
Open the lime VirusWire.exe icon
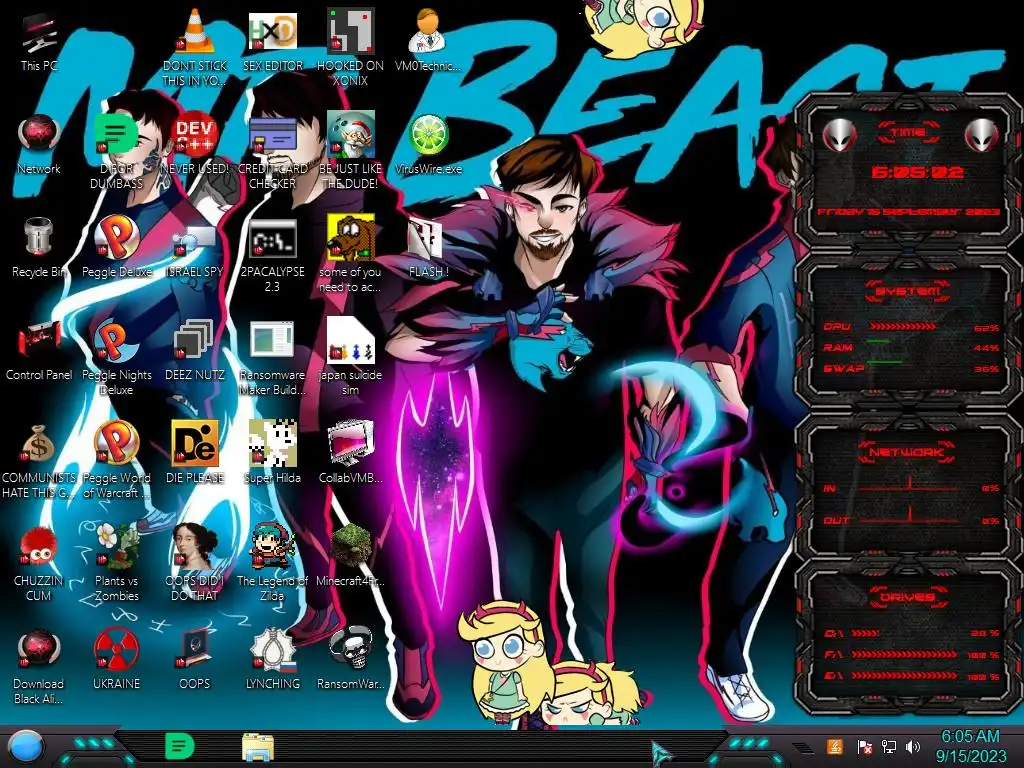click(x=428, y=144)
